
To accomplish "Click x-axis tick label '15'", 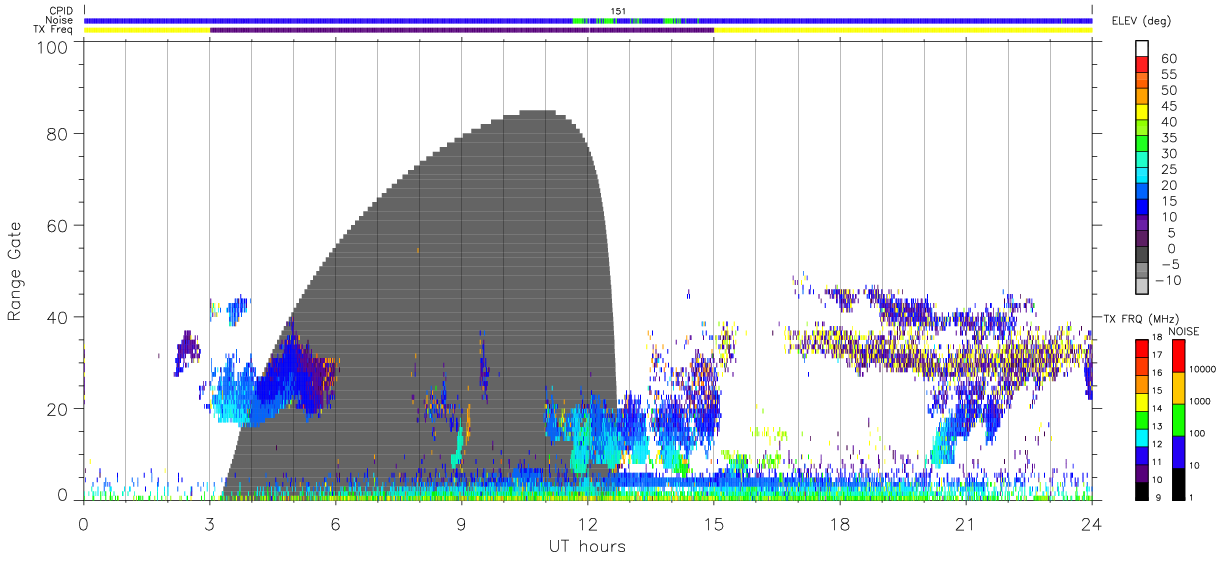I will pos(713,524).
